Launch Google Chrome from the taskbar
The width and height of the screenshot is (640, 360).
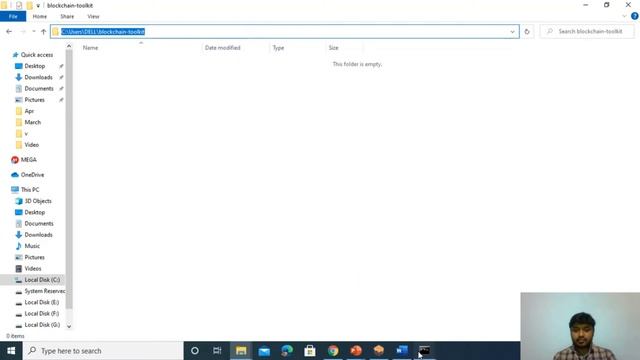point(333,351)
